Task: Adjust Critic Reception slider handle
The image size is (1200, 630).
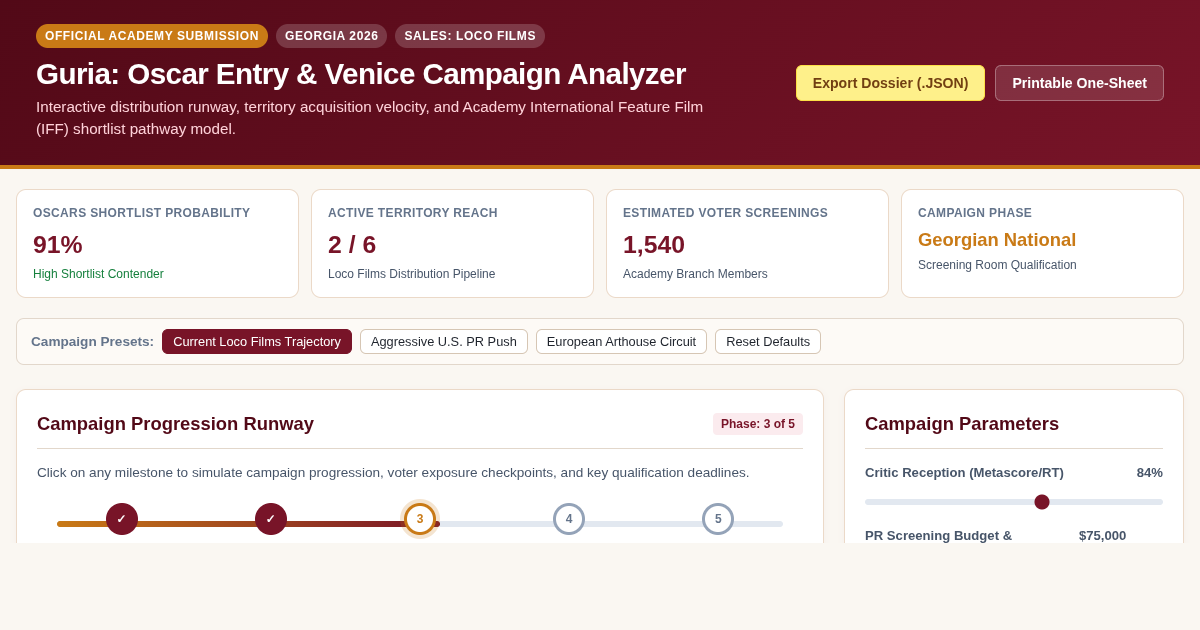Action: [1042, 502]
